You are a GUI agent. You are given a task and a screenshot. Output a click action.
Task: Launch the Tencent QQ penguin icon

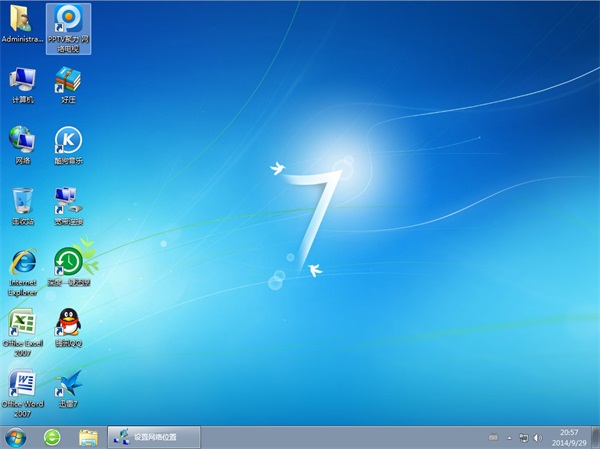pyautogui.click(x=68, y=328)
